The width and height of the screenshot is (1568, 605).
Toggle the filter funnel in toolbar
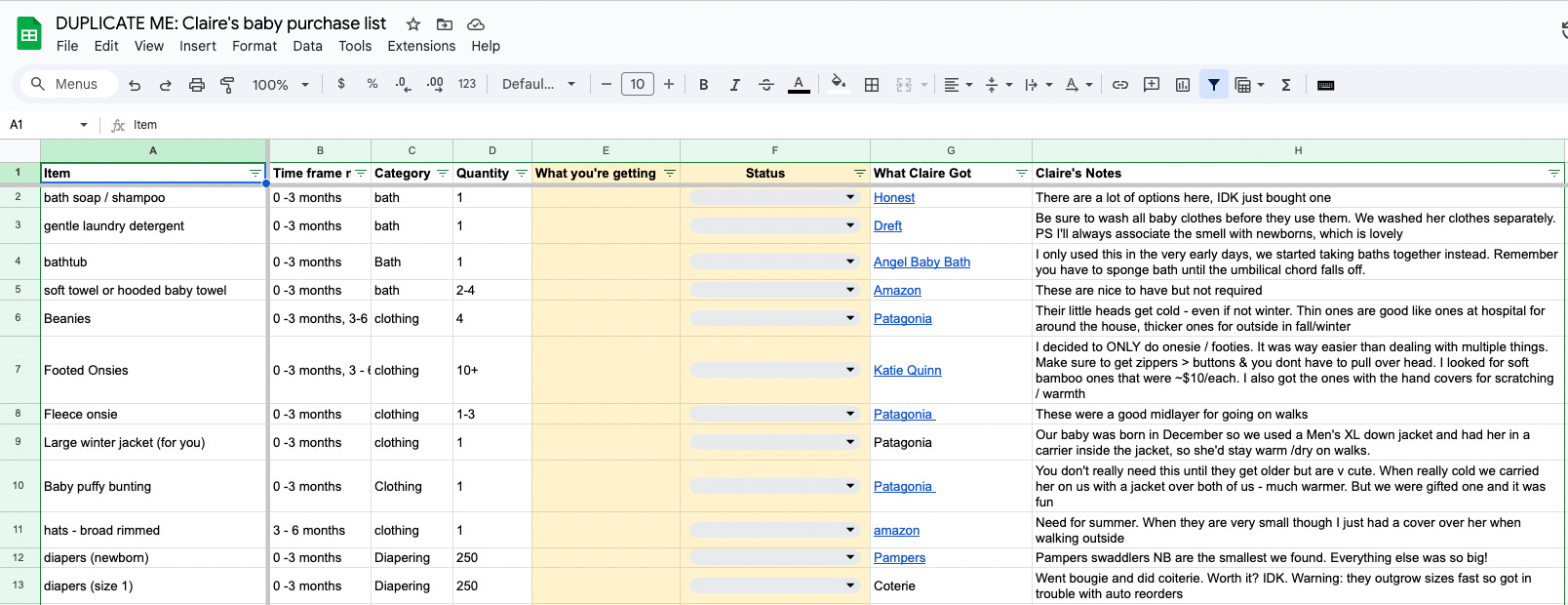coord(1214,85)
